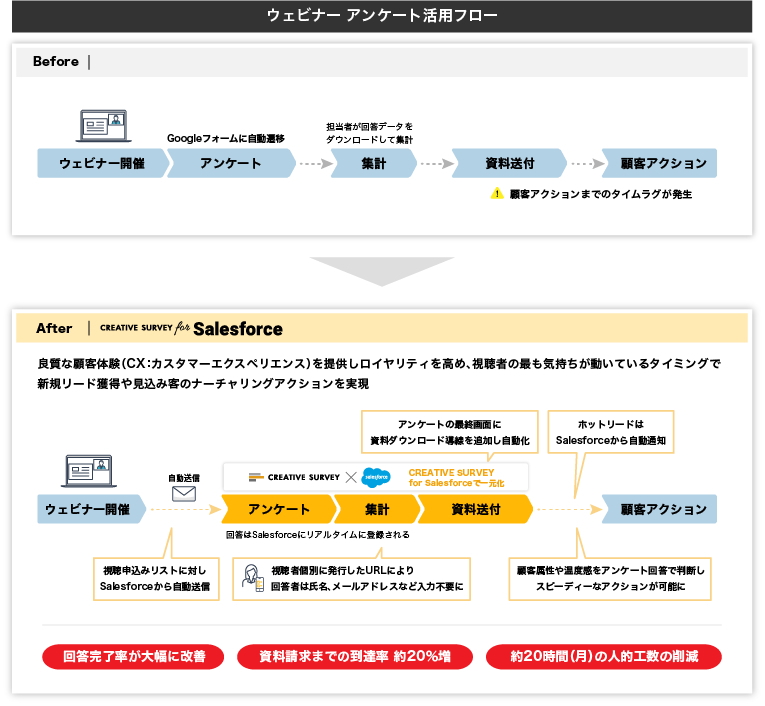The image size is (765, 706).
Task: Click the 担当者が回答データをダウンロードして集計 caption
Action: click(x=369, y=133)
